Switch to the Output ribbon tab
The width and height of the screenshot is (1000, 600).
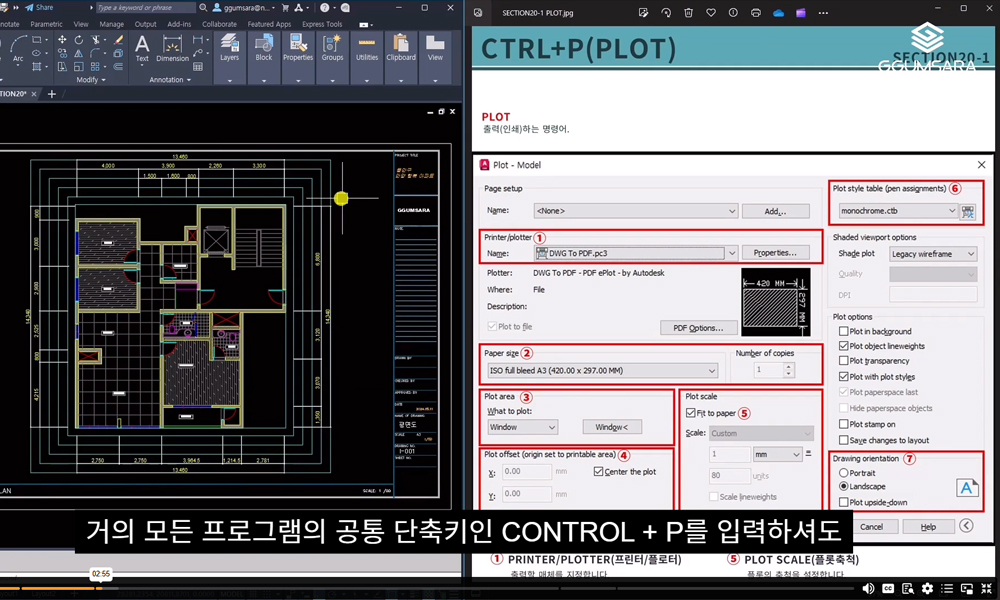click(145, 24)
